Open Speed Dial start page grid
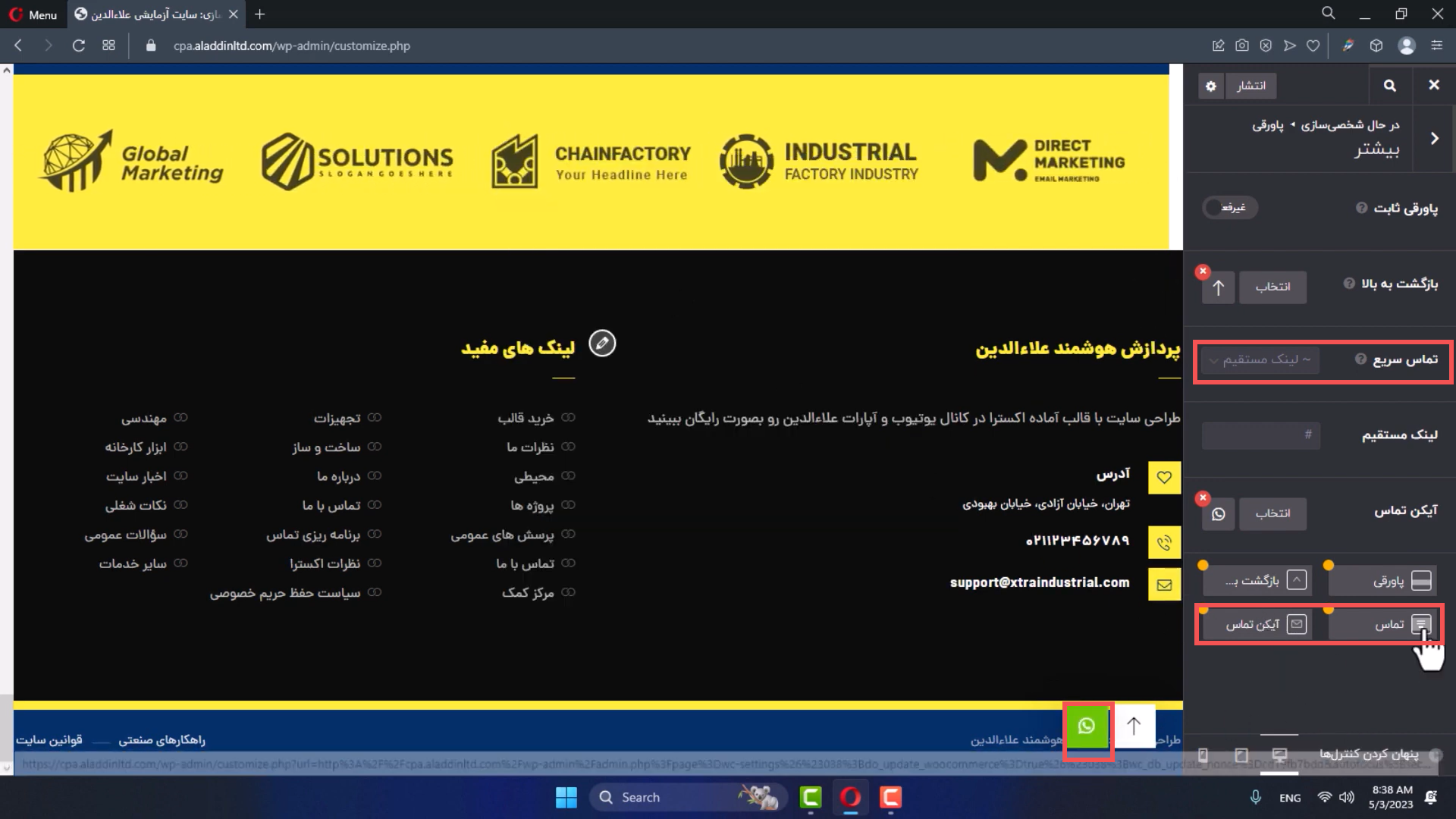 [x=108, y=45]
